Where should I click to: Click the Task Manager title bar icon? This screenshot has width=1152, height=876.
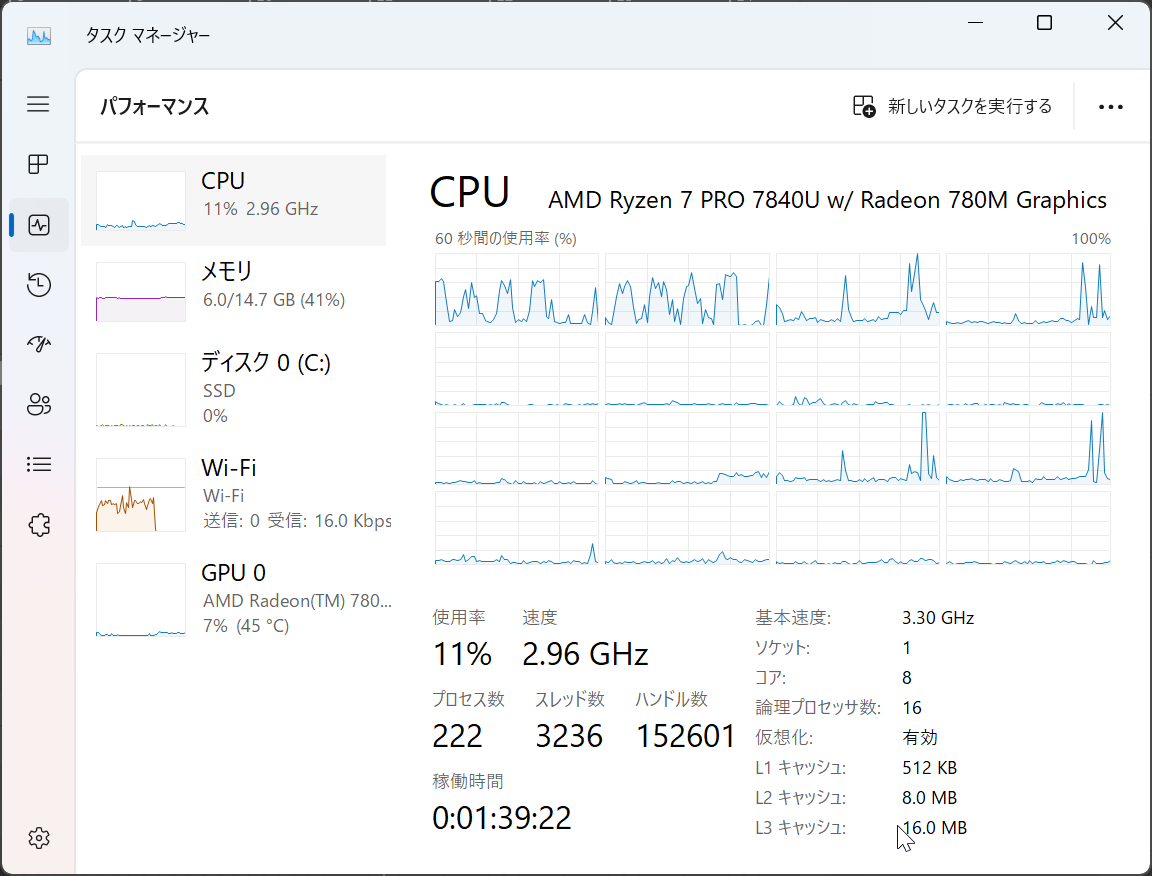(x=38, y=35)
